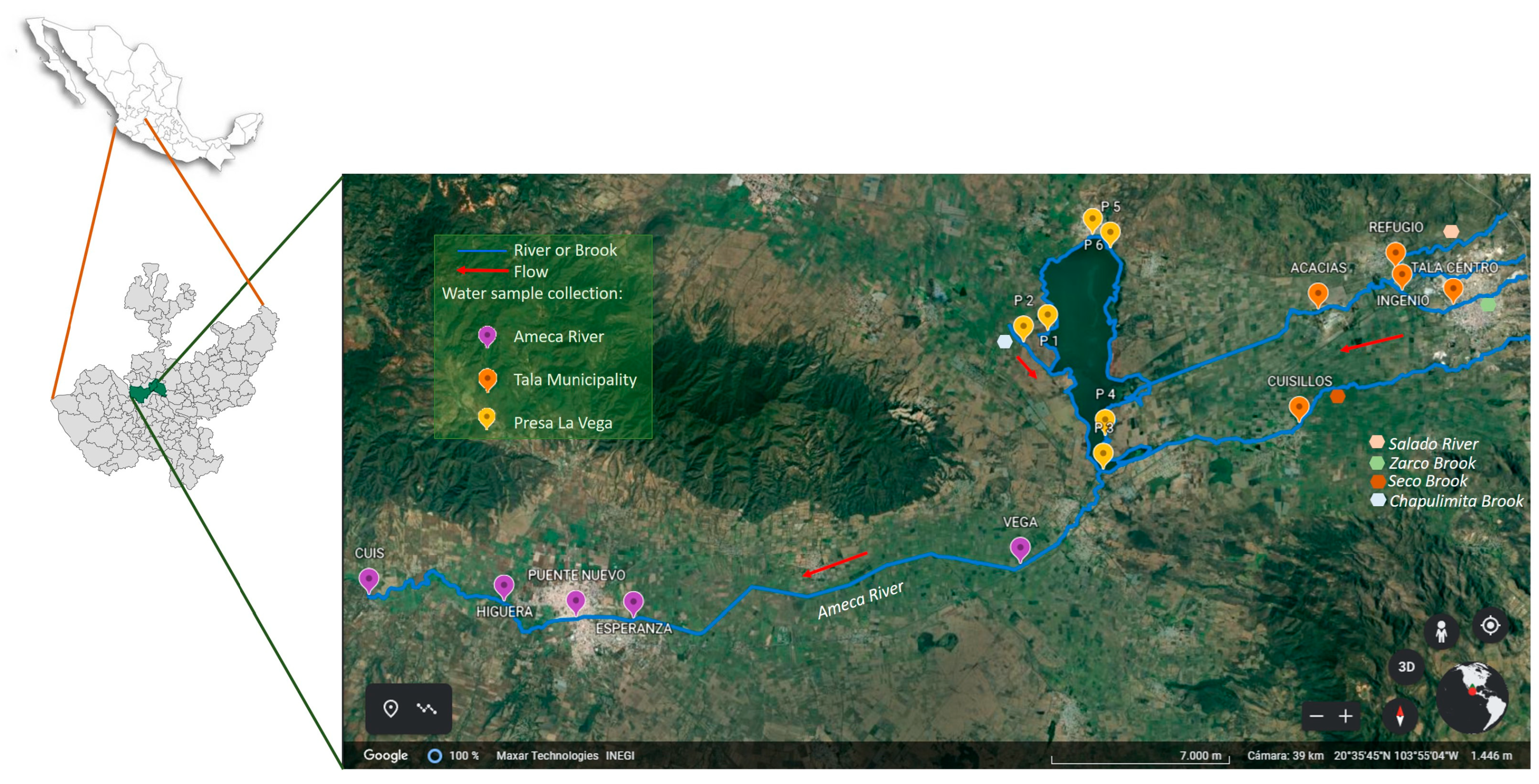Click the 100 % loading indicator
Screen dimensions: 1539x784
point(454,755)
